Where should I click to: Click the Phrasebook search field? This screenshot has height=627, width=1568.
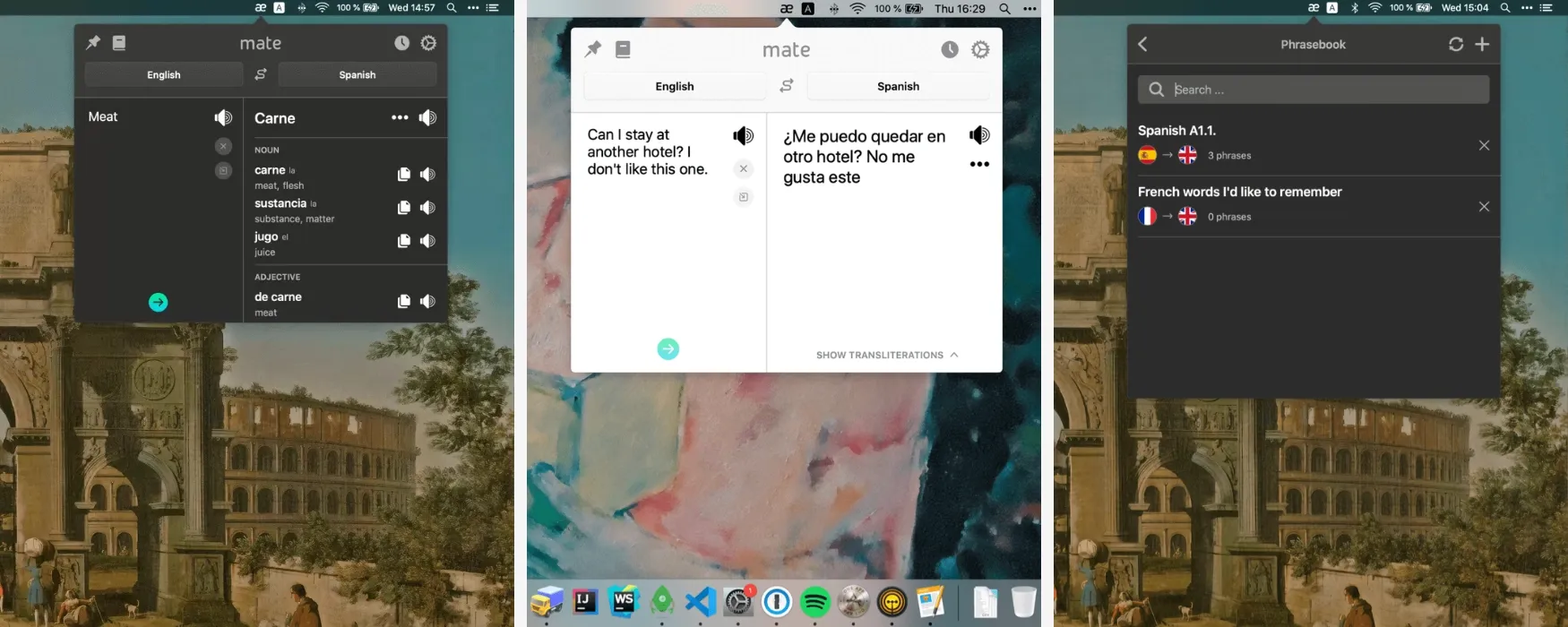click(1314, 90)
